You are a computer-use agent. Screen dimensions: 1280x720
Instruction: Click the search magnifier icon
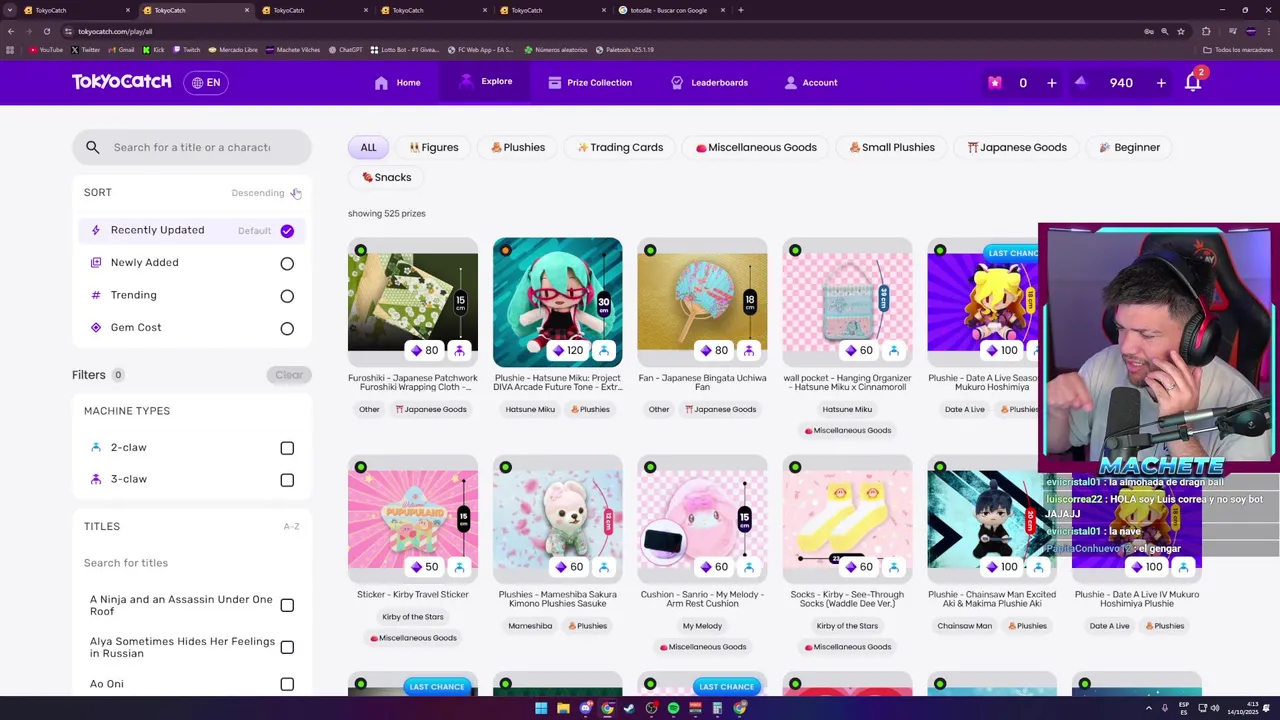click(x=93, y=147)
